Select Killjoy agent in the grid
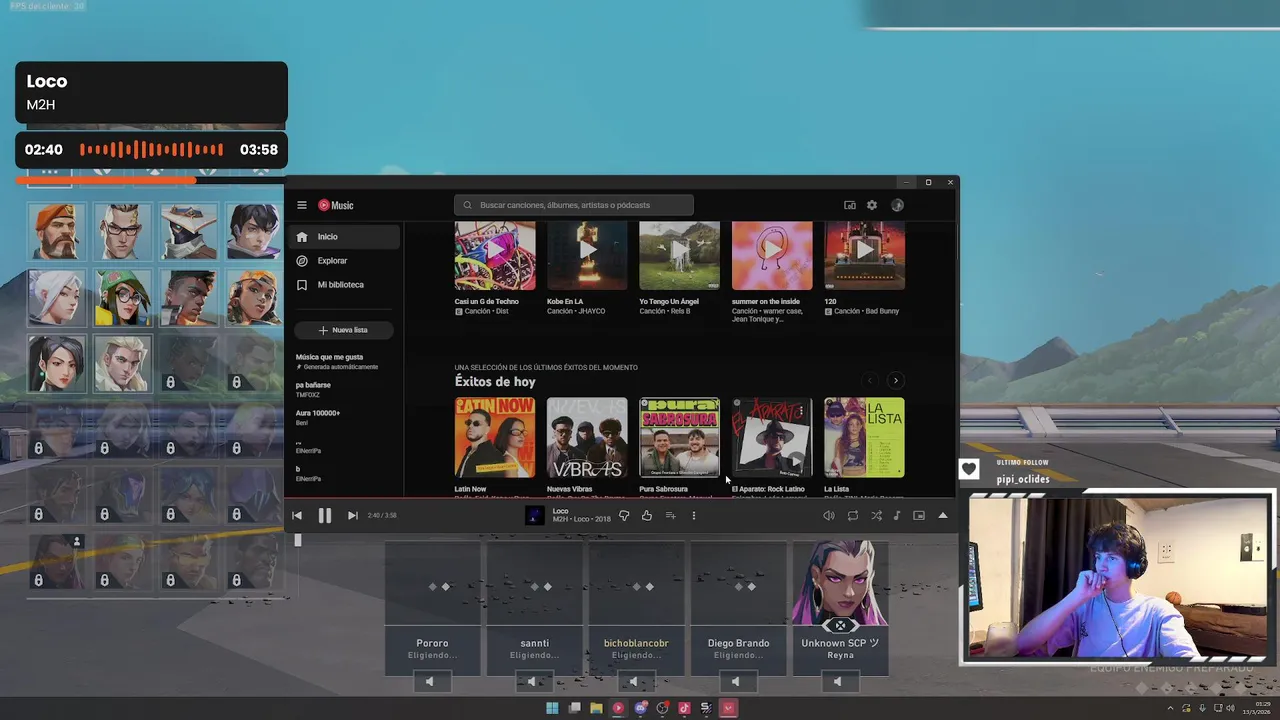This screenshot has height=720, width=1280. [123, 297]
